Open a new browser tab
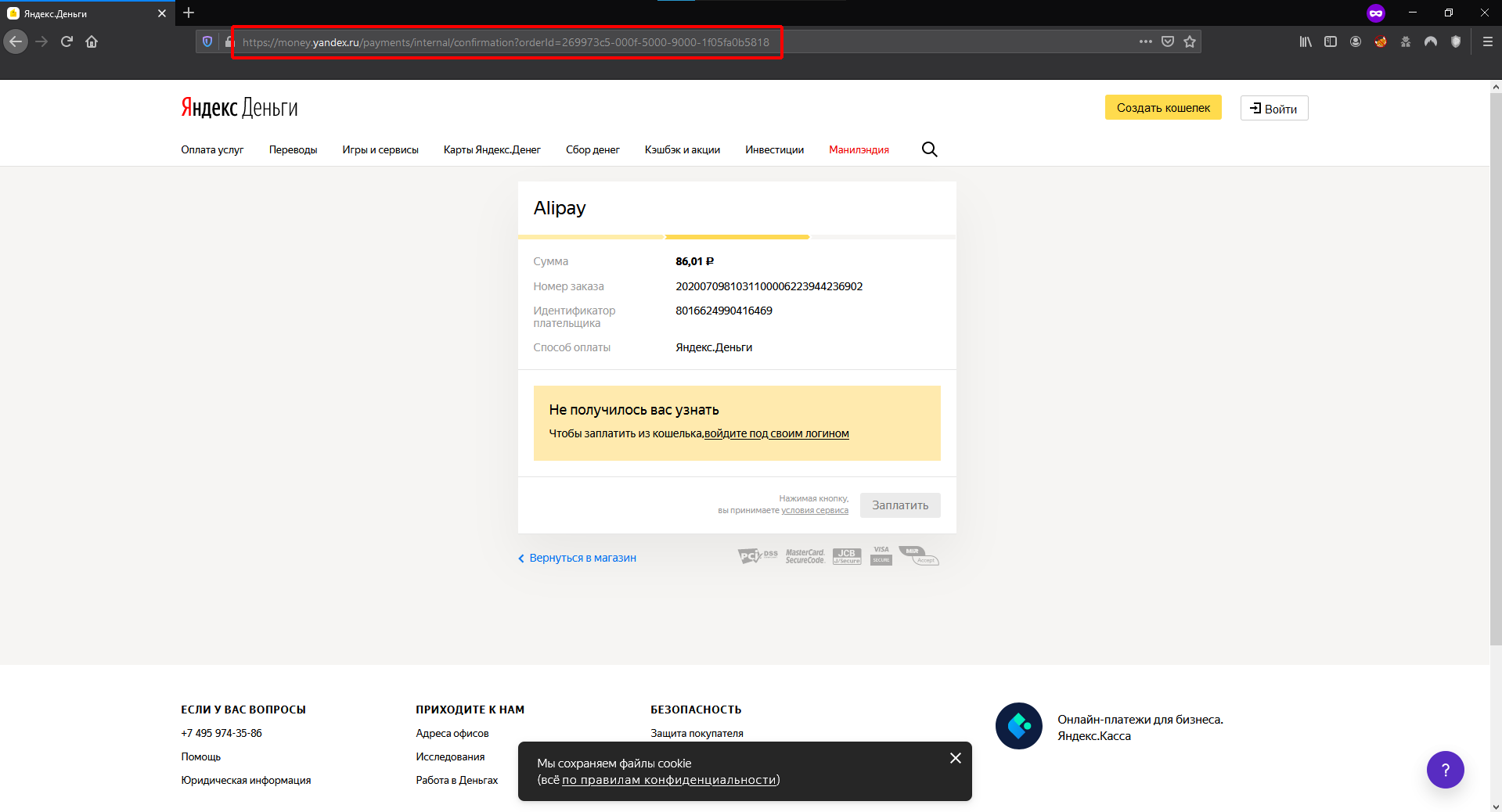This screenshot has width=1502, height=812. pos(189,13)
